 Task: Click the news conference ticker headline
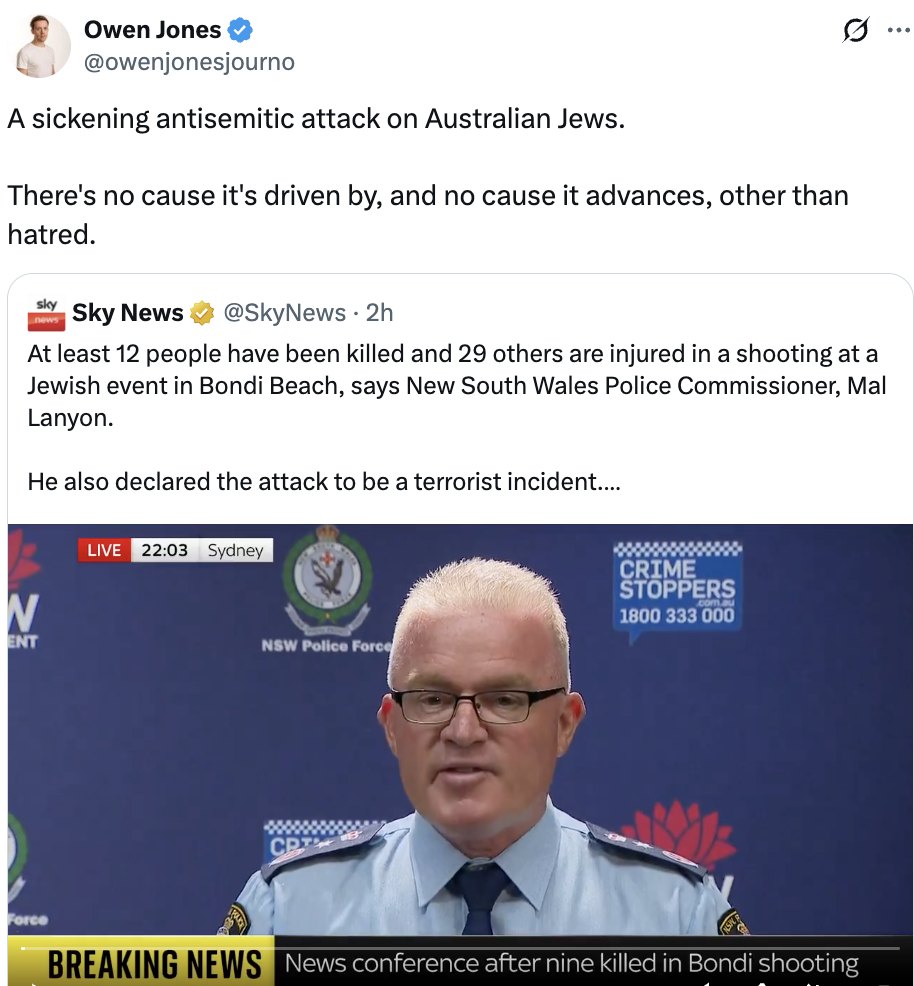572,963
